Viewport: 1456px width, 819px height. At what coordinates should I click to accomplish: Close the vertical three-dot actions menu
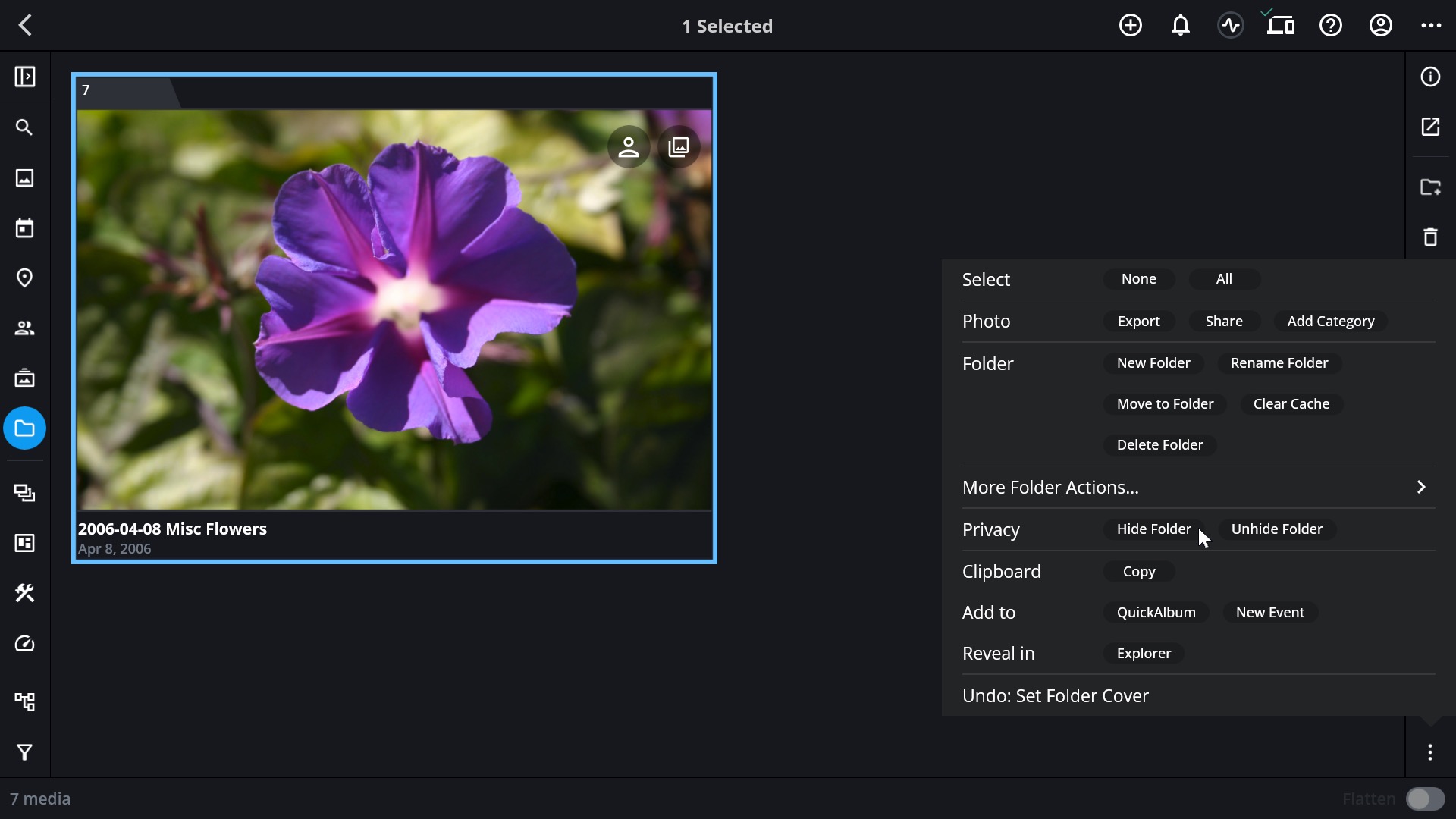tap(1430, 752)
